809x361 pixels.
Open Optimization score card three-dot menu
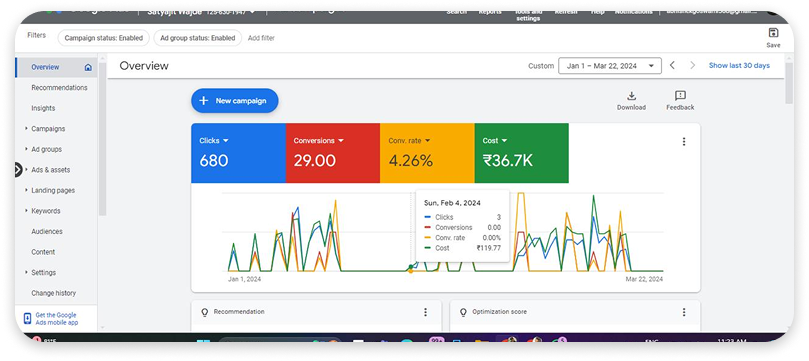(x=684, y=312)
